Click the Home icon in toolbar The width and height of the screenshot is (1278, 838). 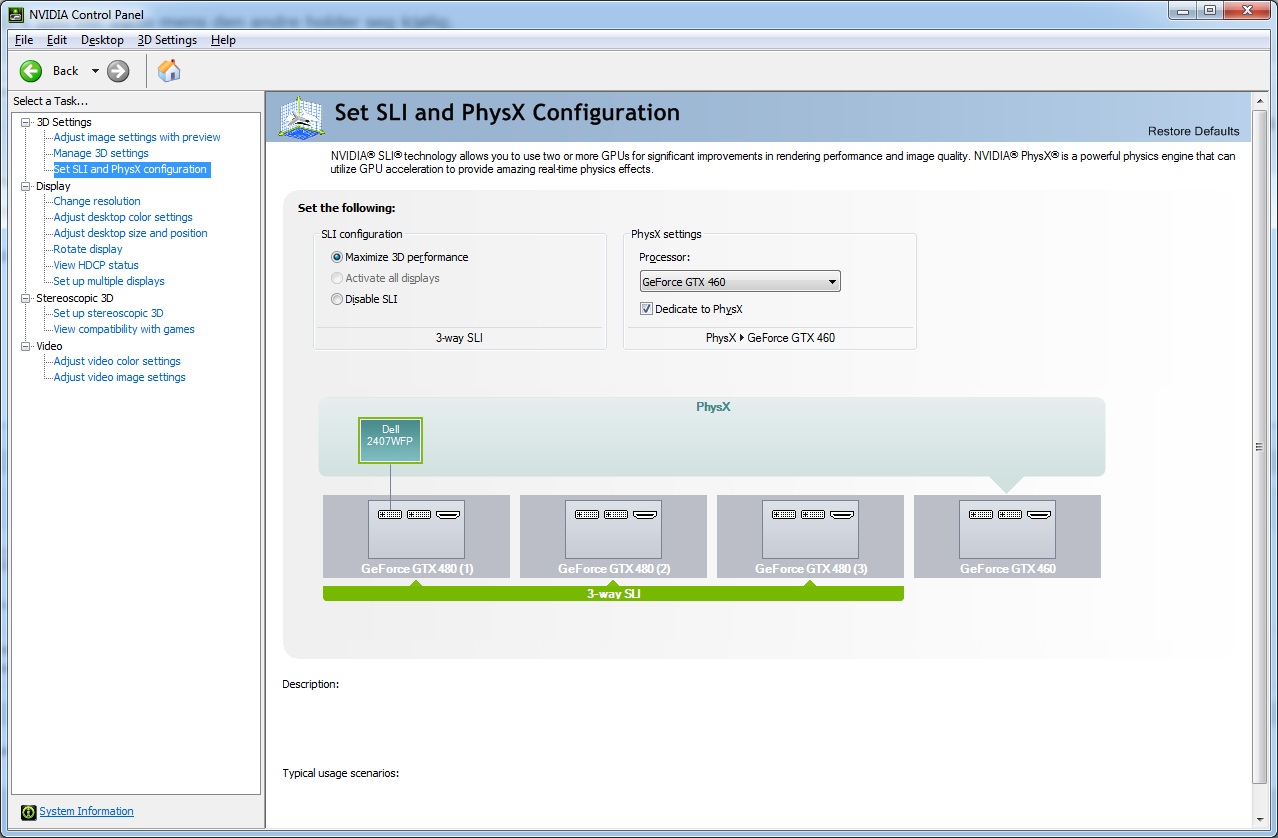coord(169,70)
